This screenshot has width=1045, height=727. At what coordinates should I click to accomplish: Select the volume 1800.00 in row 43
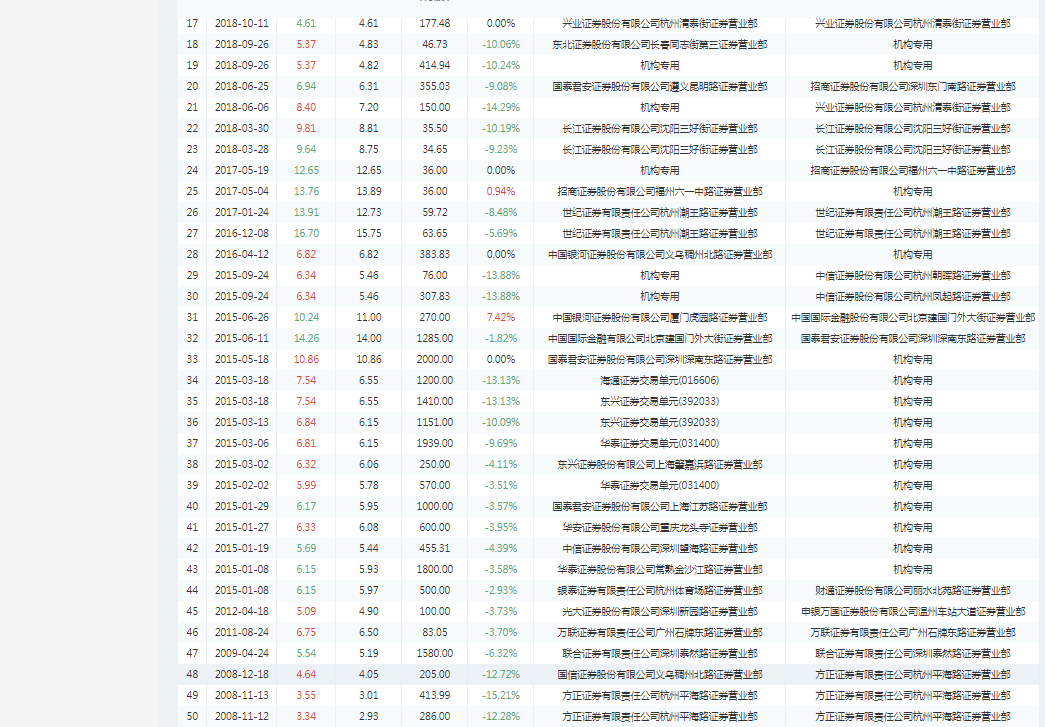(435, 569)
